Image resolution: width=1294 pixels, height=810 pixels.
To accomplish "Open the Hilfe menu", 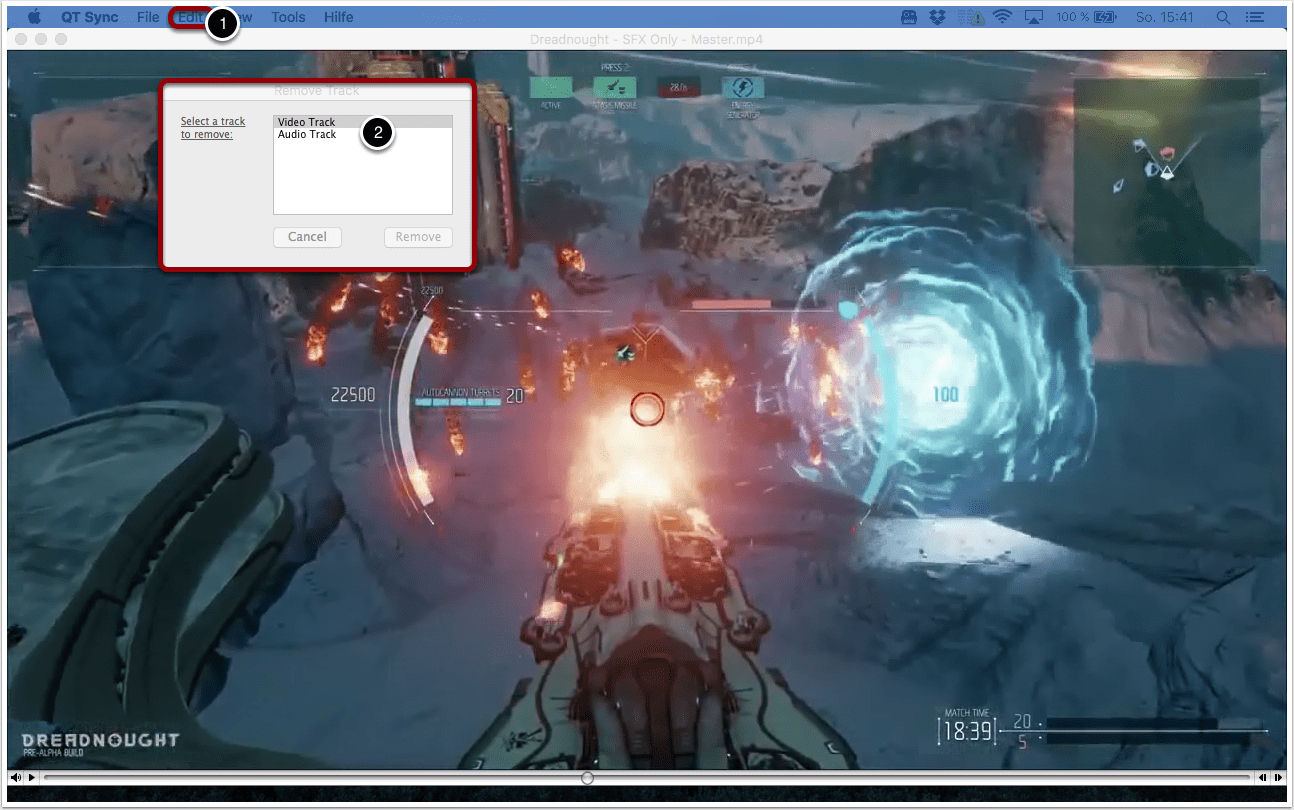I will (339, 17).
